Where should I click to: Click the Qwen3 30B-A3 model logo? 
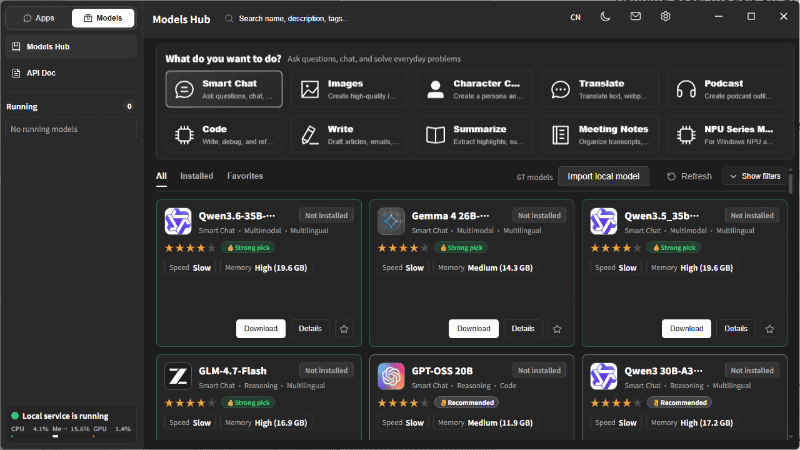point(604,376)
